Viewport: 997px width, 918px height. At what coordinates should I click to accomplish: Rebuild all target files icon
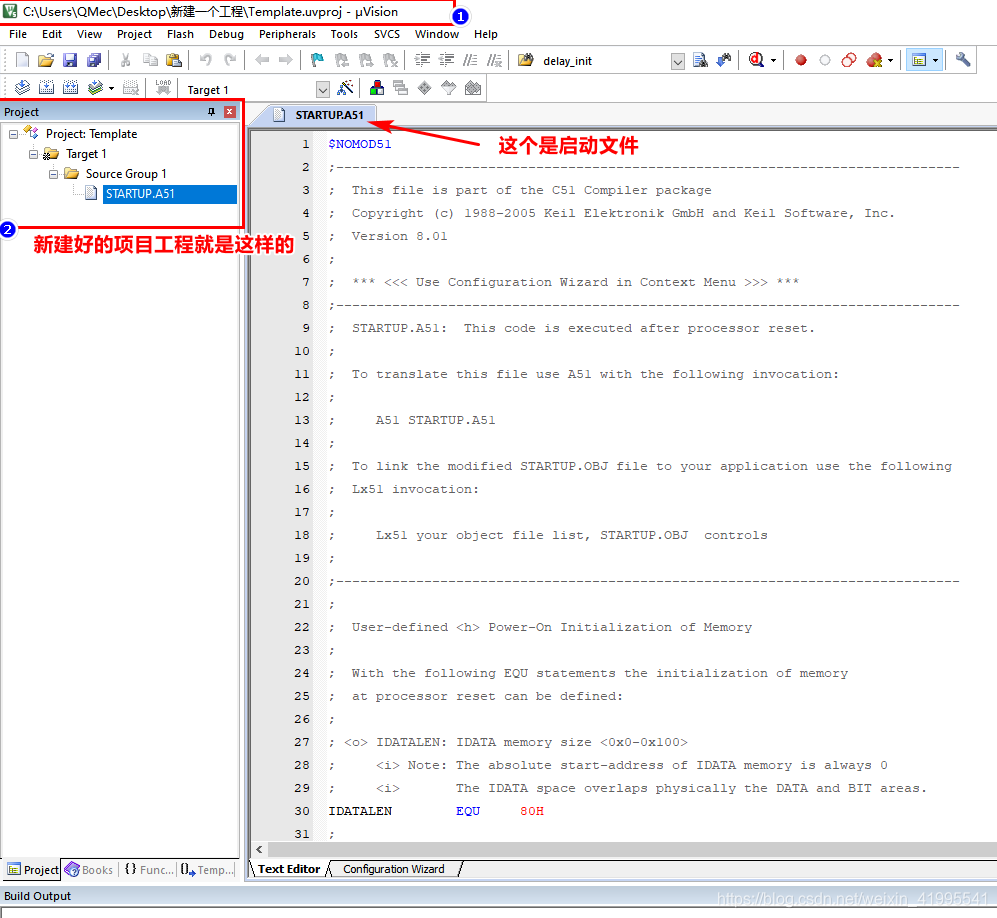(71, 88)
